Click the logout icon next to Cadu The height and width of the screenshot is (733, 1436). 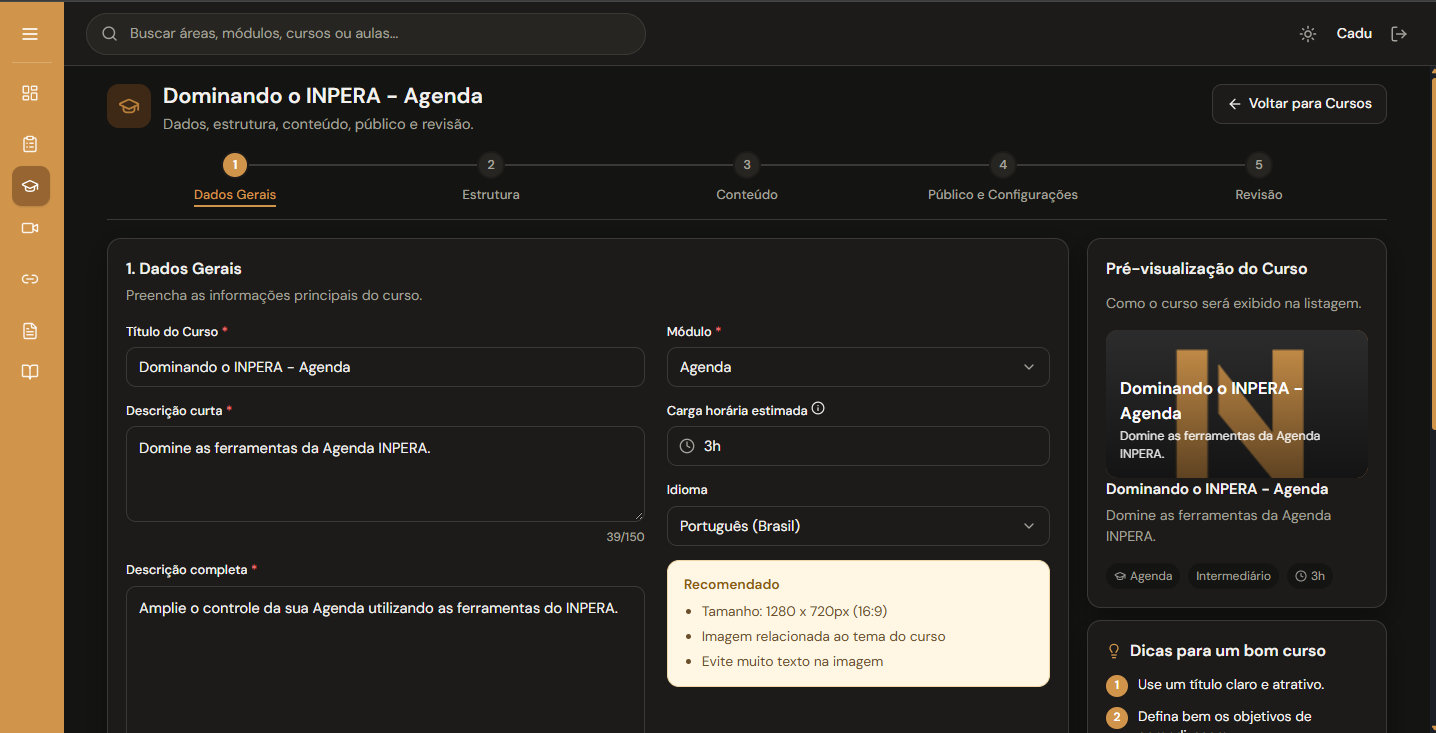pyautogui.click(x=1399, y=34)
